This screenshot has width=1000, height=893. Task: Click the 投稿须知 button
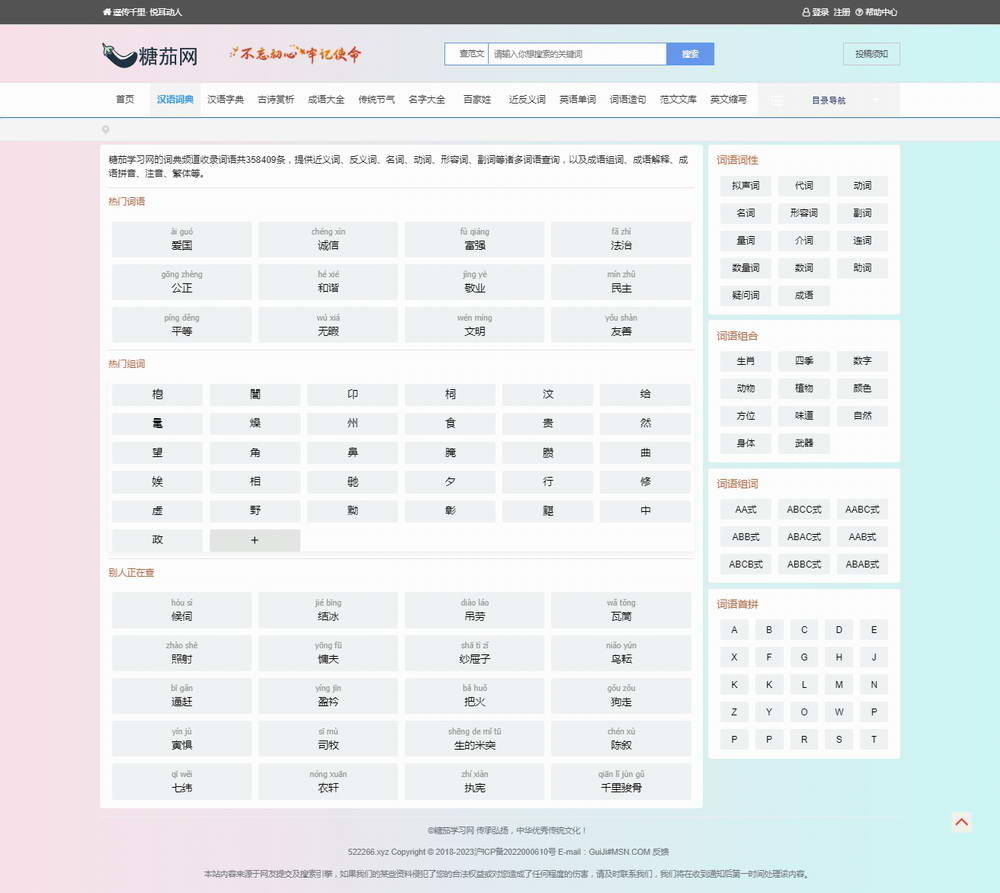pyautogui.click(x=871, y=54)
